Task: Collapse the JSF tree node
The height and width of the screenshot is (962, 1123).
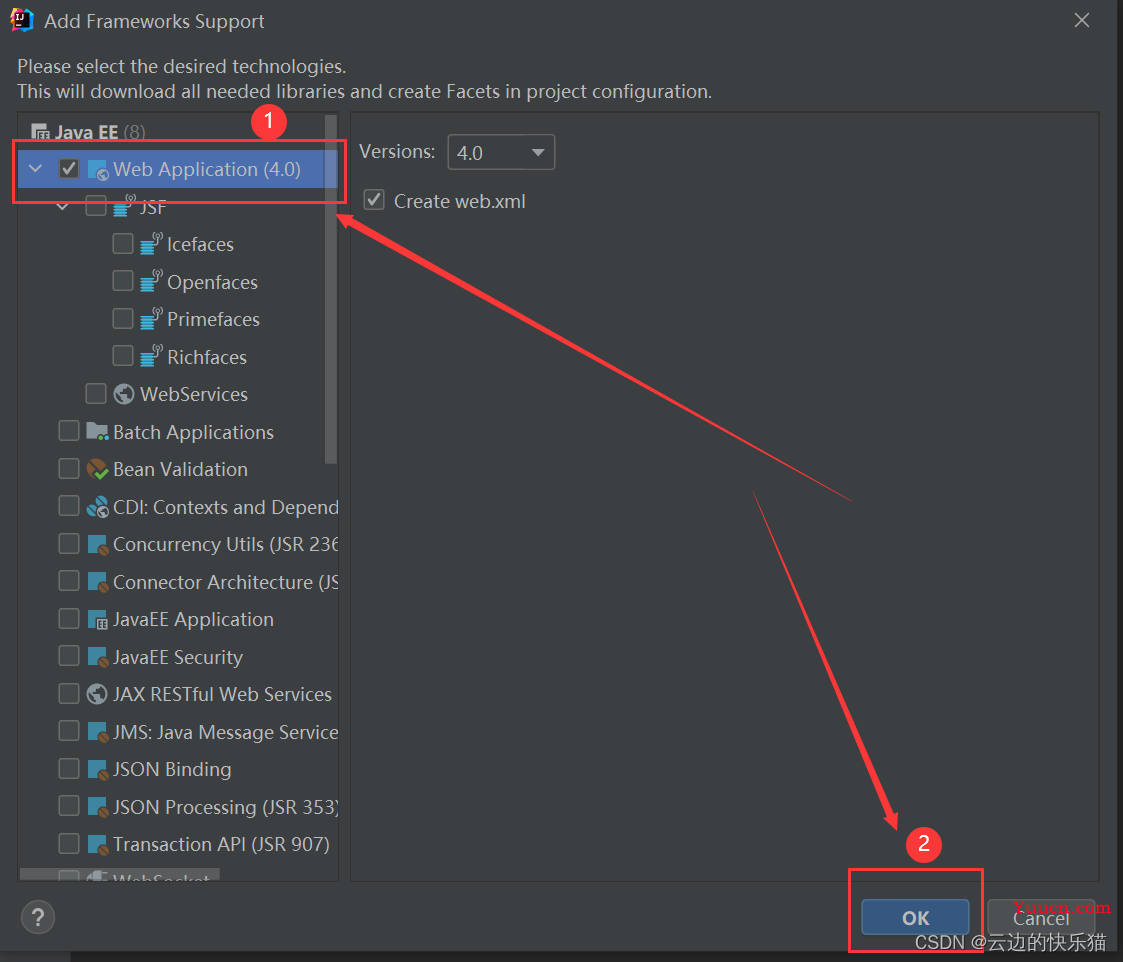Action: (63, 207)
